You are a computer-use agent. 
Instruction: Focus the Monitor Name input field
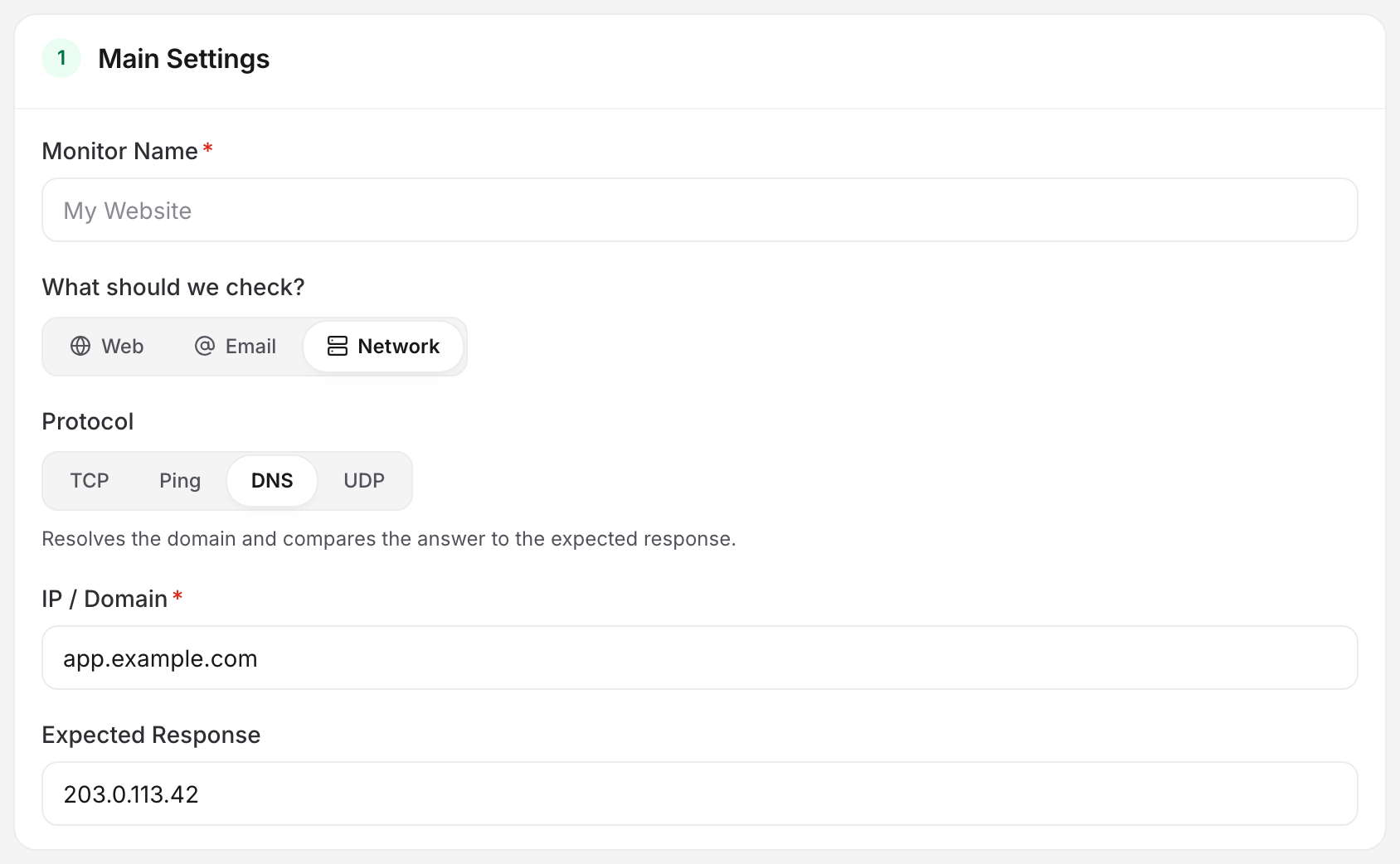coord(700,210)
